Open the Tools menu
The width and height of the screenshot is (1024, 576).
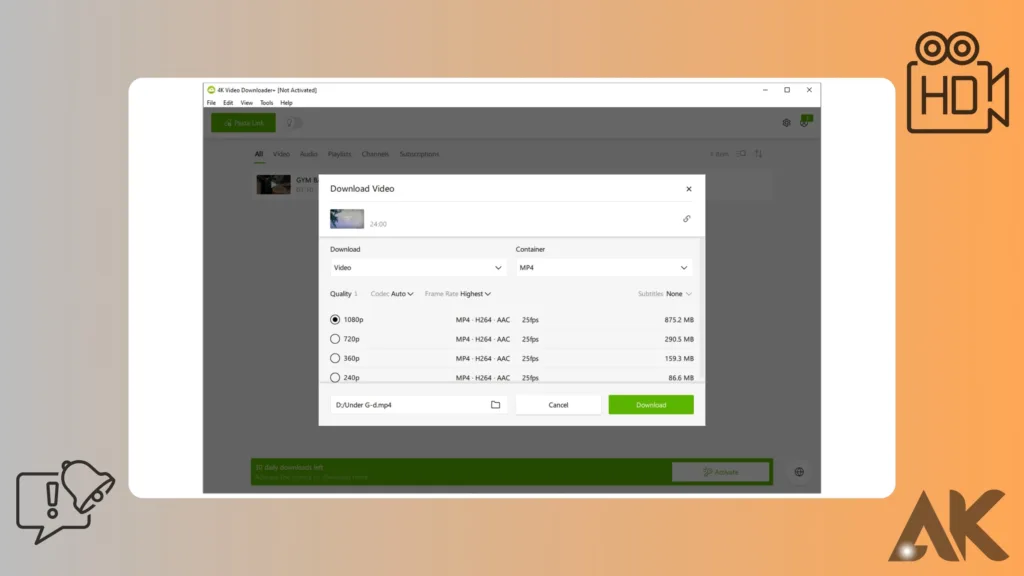pos(266,103)
